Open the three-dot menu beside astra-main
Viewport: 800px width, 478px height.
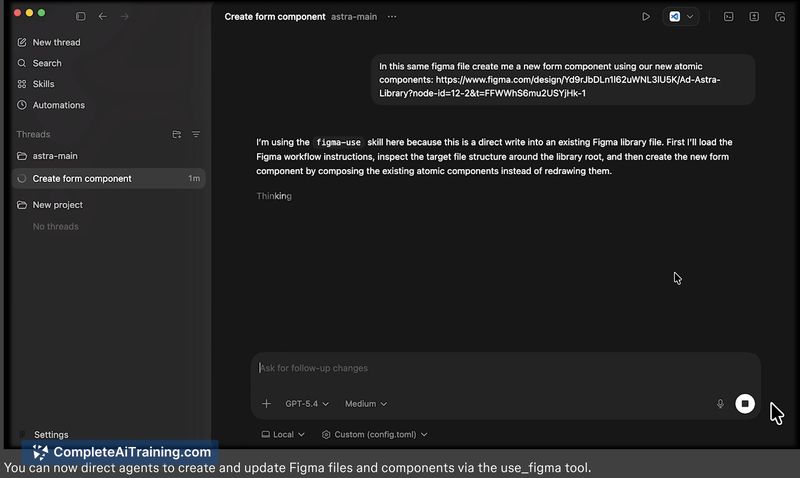392,17
